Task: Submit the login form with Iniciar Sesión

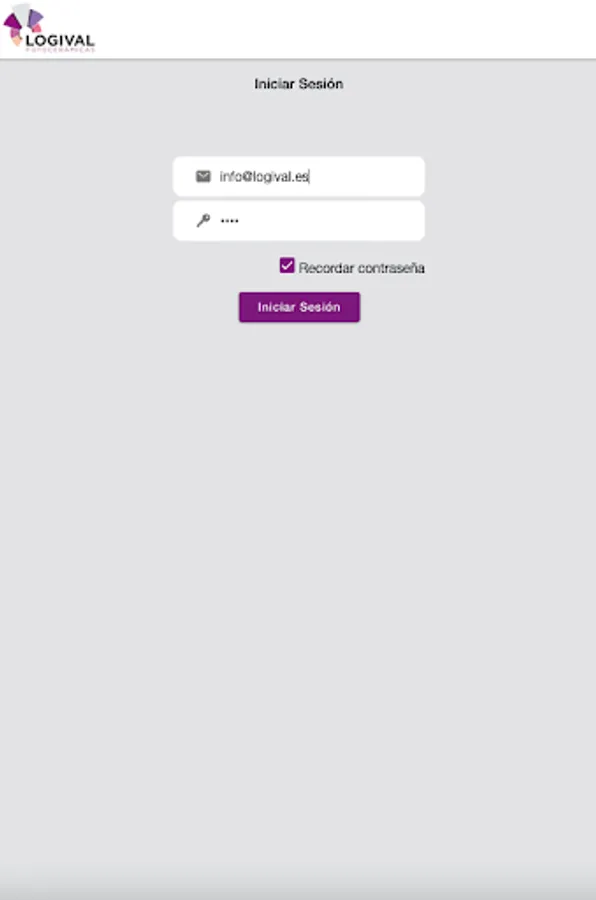Action: 299,307
